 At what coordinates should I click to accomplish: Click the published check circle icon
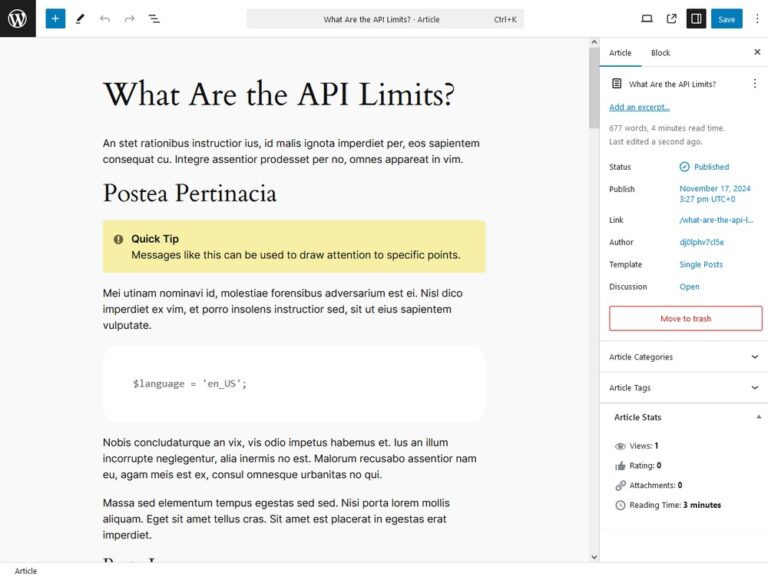684,167
